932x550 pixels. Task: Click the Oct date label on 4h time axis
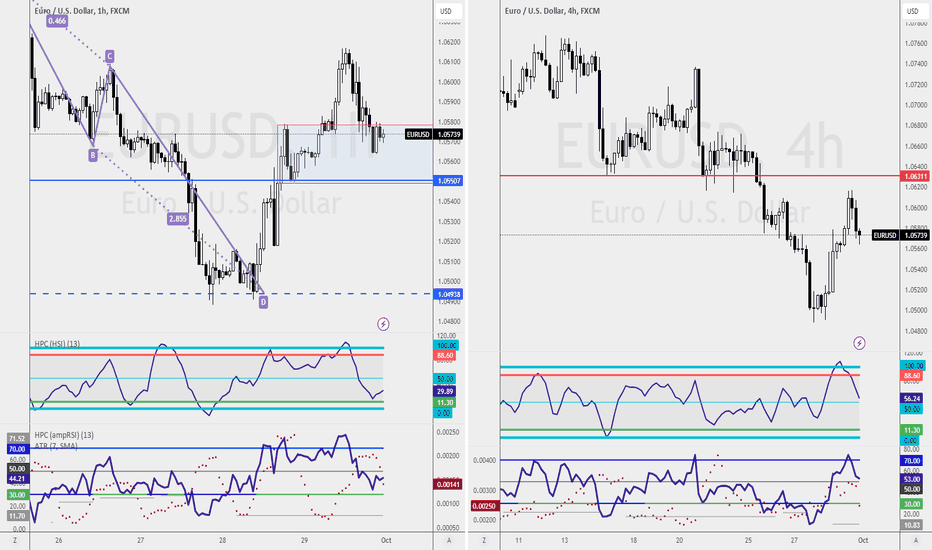(x=863, y=540)
